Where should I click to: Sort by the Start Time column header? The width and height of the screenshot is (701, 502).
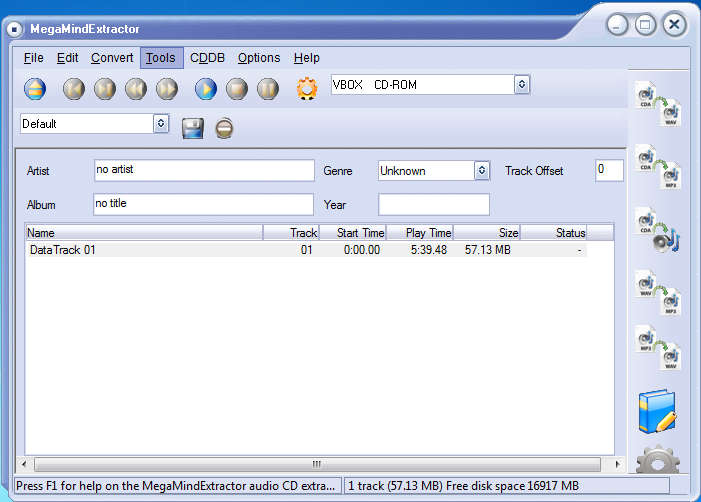point(353,233)
